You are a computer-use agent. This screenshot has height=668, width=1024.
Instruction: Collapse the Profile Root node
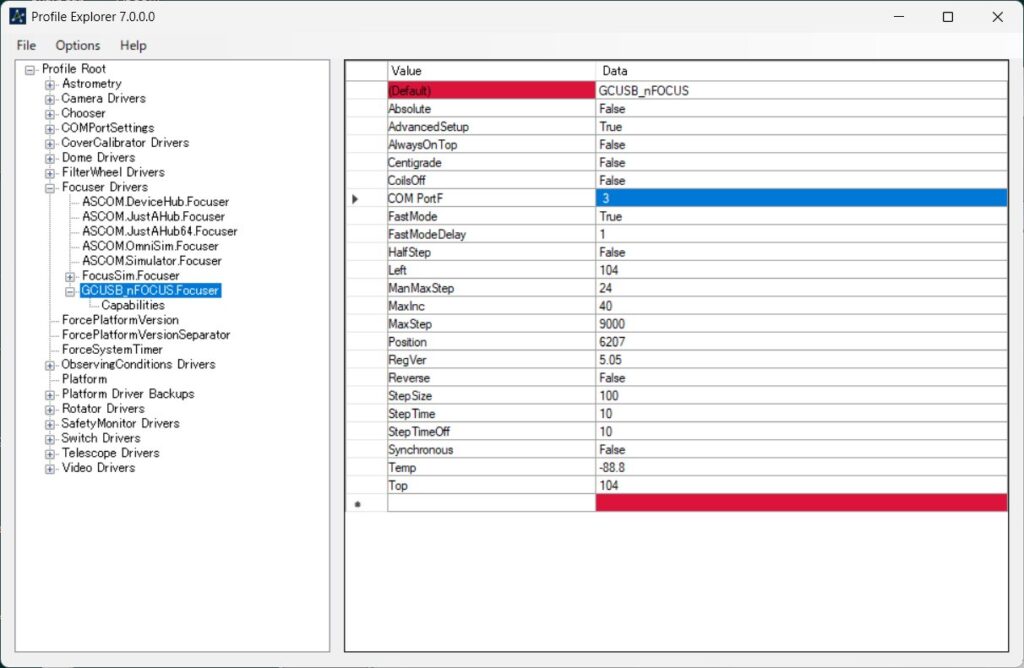[30, 70]
